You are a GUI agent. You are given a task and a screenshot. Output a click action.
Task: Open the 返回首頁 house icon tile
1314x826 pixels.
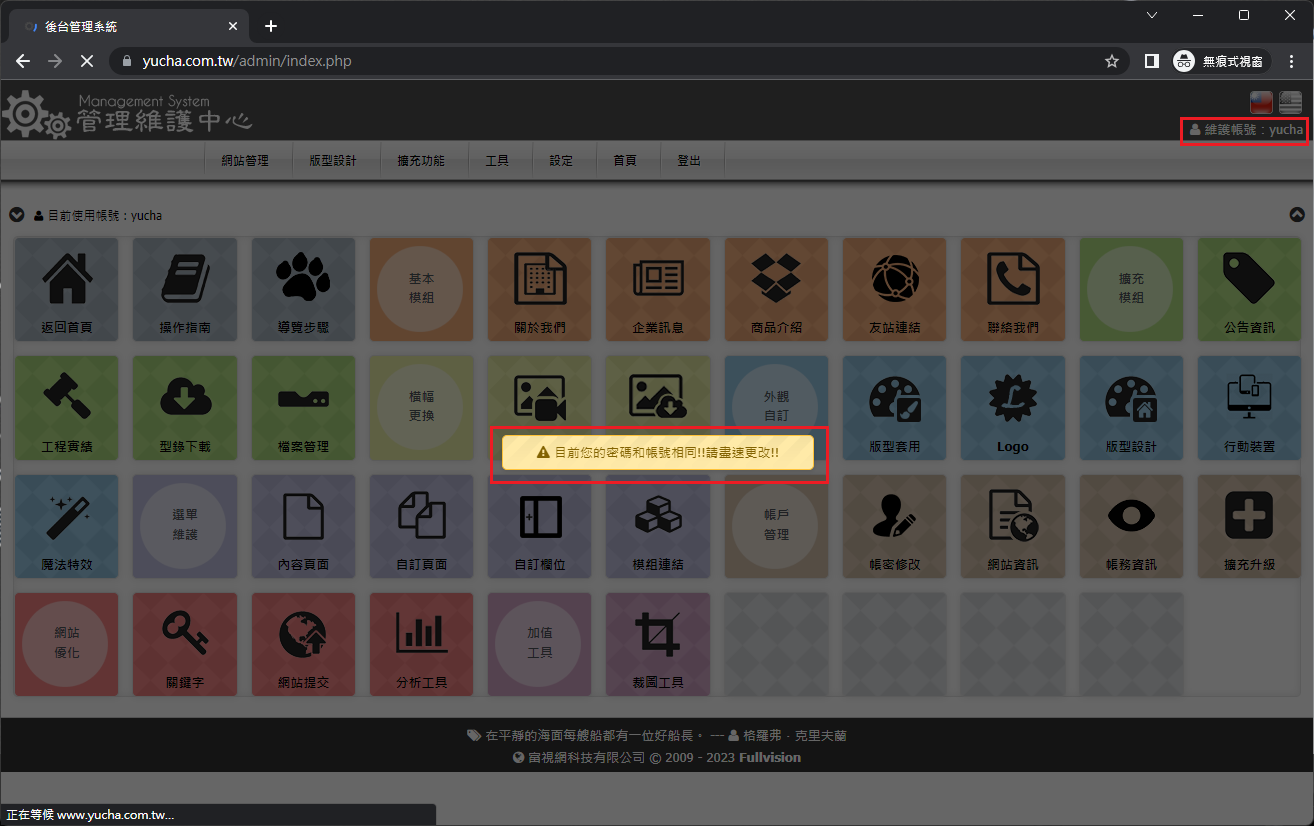point(67,289)
